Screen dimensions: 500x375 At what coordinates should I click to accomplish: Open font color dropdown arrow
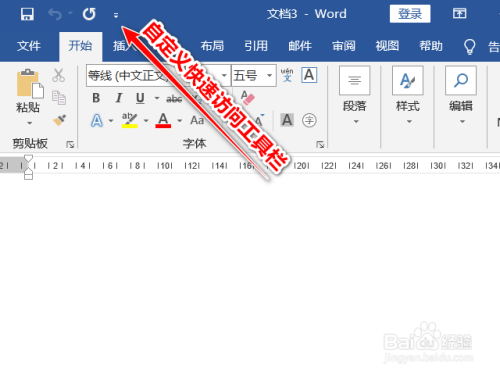[x=180, y=121]
